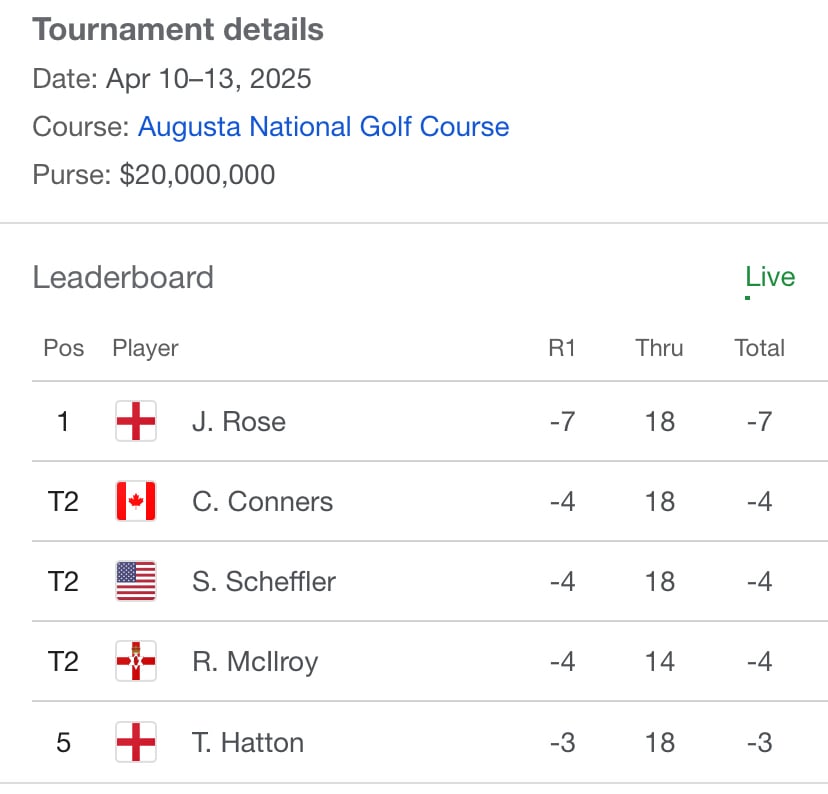Select the T. Hatton player name
This screenshot has width=828, height=794.
click(x=248, y=743)
